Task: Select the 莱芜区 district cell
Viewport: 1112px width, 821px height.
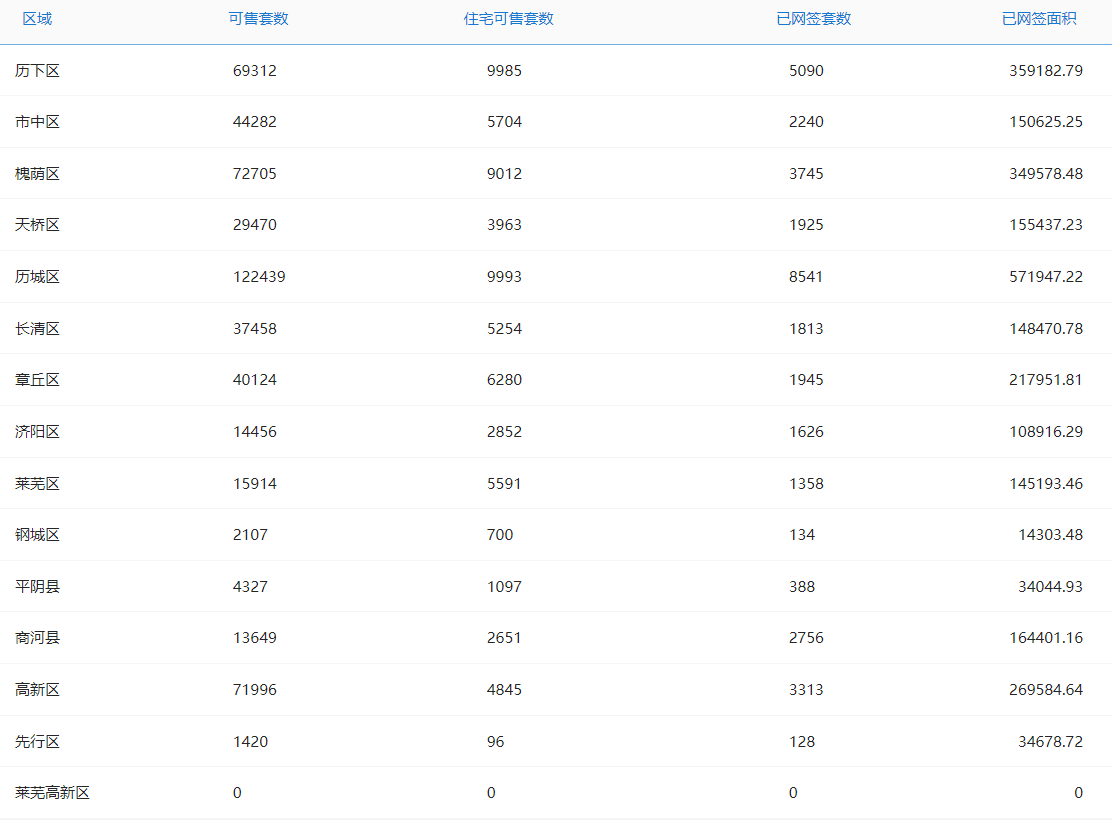Action: (37, 484)
